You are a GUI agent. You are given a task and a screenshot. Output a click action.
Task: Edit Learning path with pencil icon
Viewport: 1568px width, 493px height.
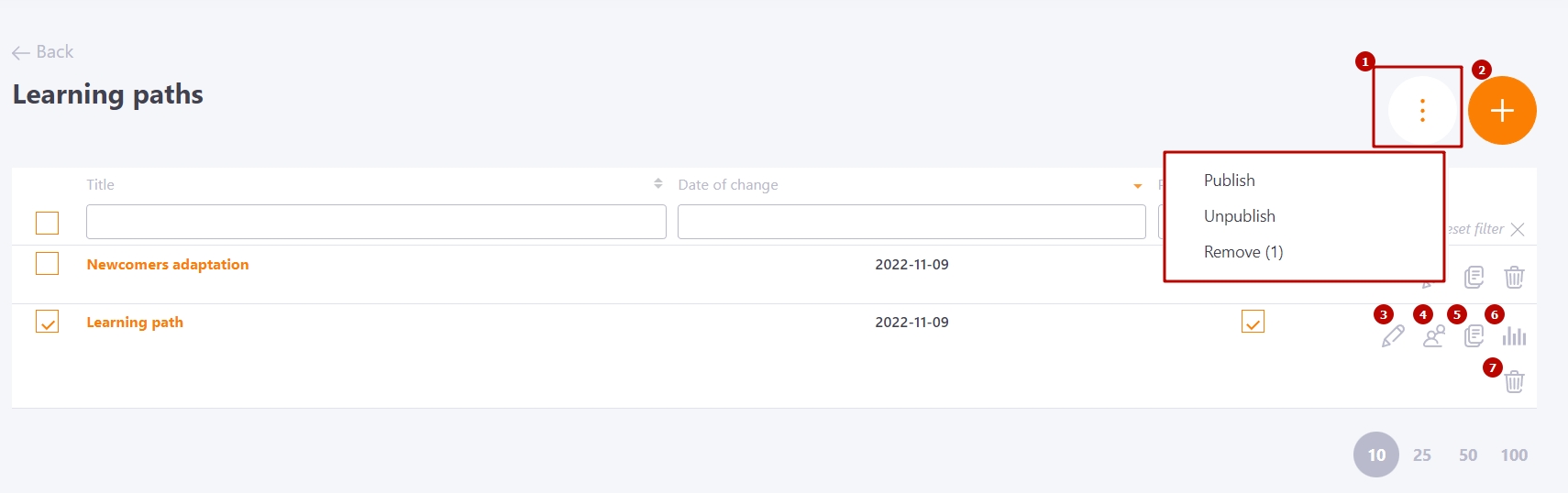click(x=1393, y=336)
